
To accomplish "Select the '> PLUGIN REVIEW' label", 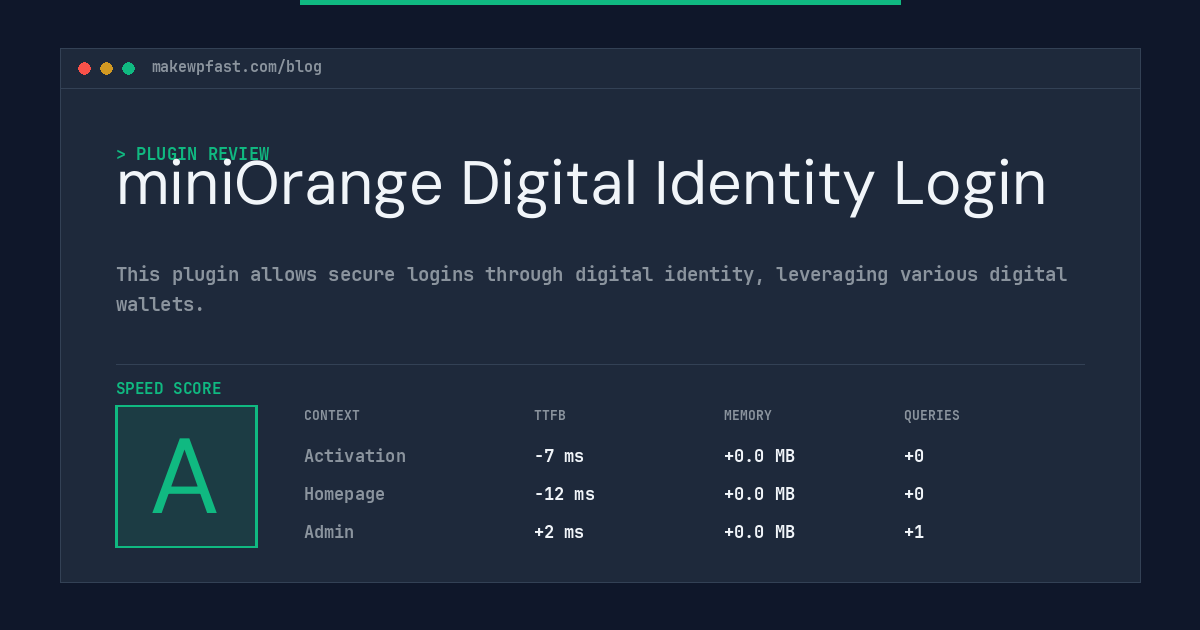I will pos(193,154).
